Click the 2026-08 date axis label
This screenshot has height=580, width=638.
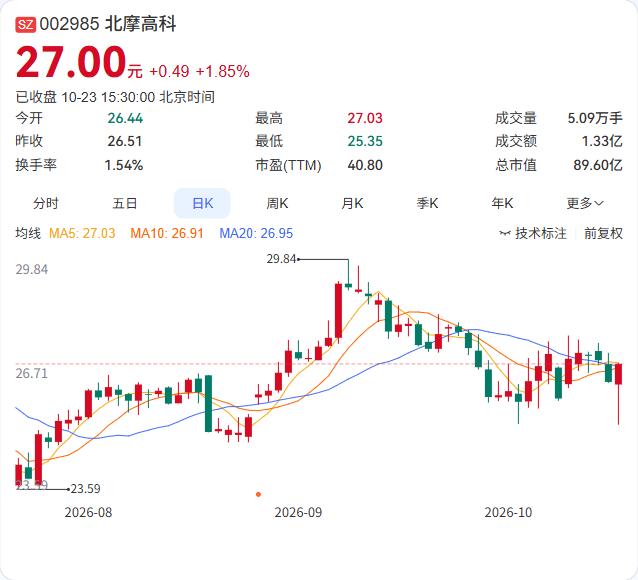(88, 512)
